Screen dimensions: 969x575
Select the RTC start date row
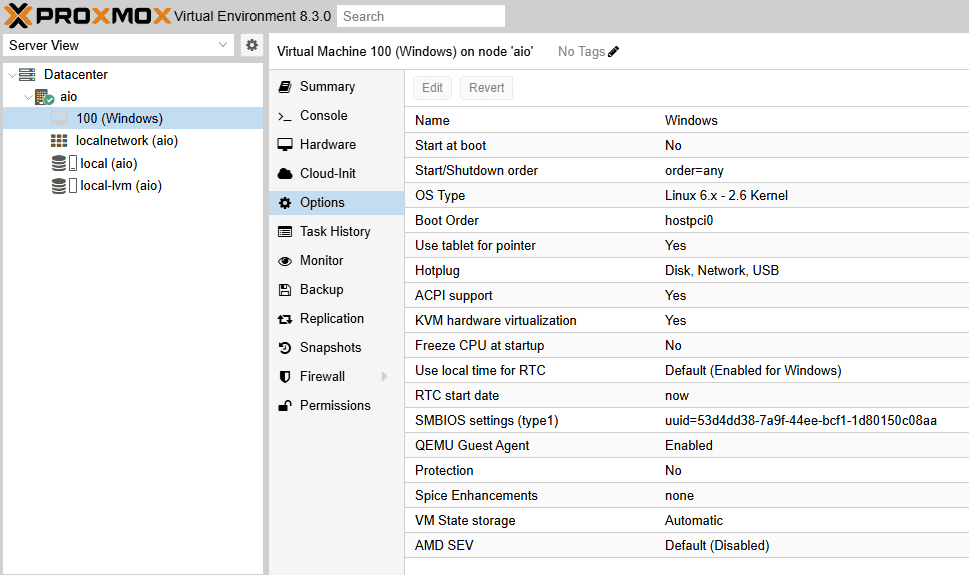(687, 396)
